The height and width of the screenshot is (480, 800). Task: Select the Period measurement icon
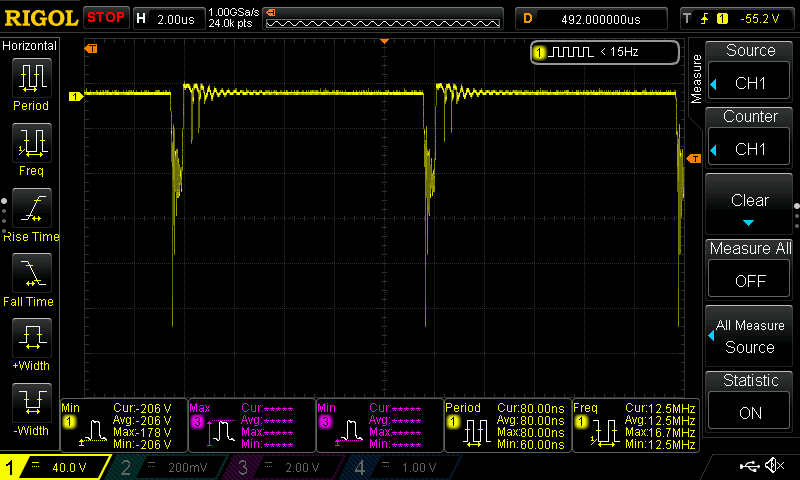[x=31, y=78]
